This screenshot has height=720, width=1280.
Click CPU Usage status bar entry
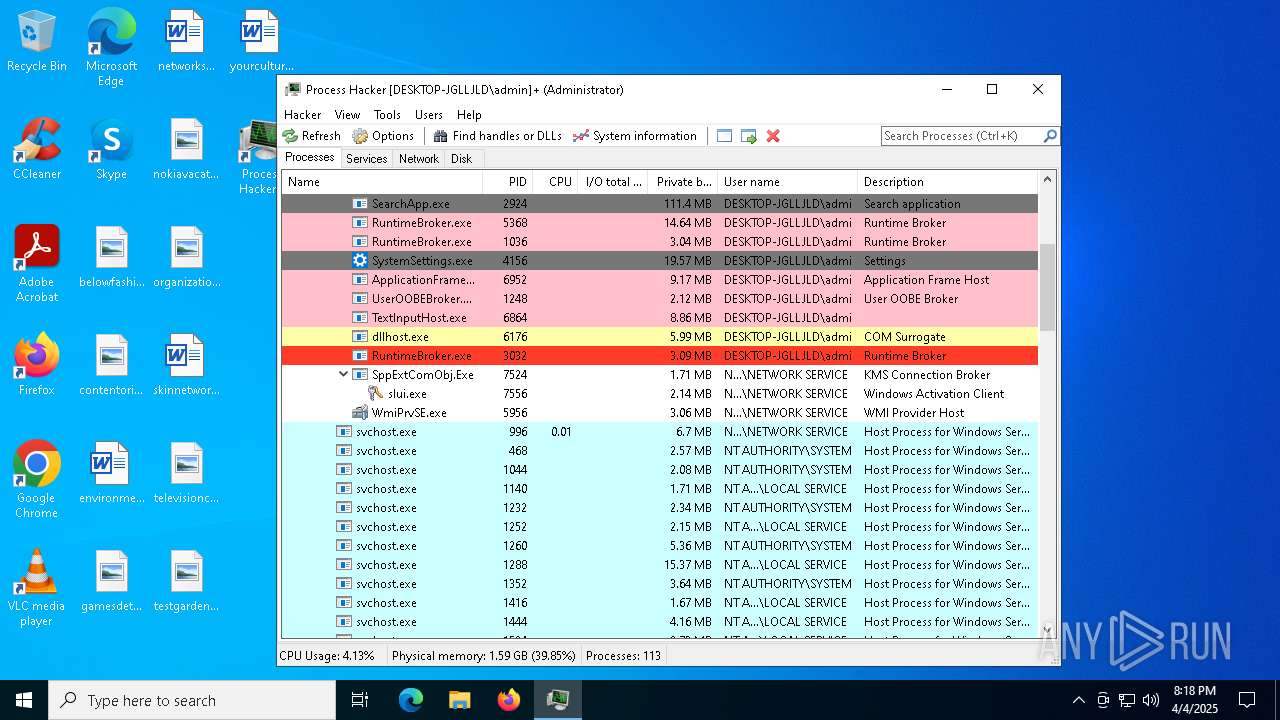tap(327, 656)
